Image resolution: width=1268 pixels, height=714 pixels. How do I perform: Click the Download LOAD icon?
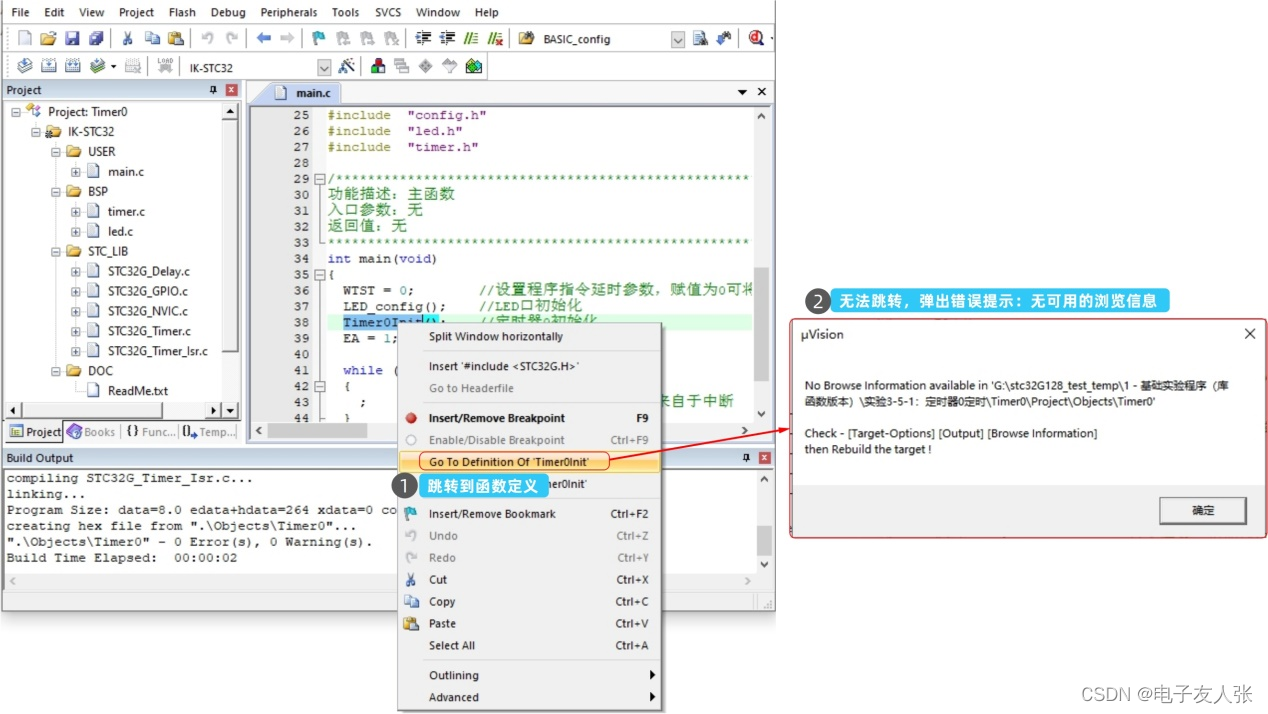point(165,66)
